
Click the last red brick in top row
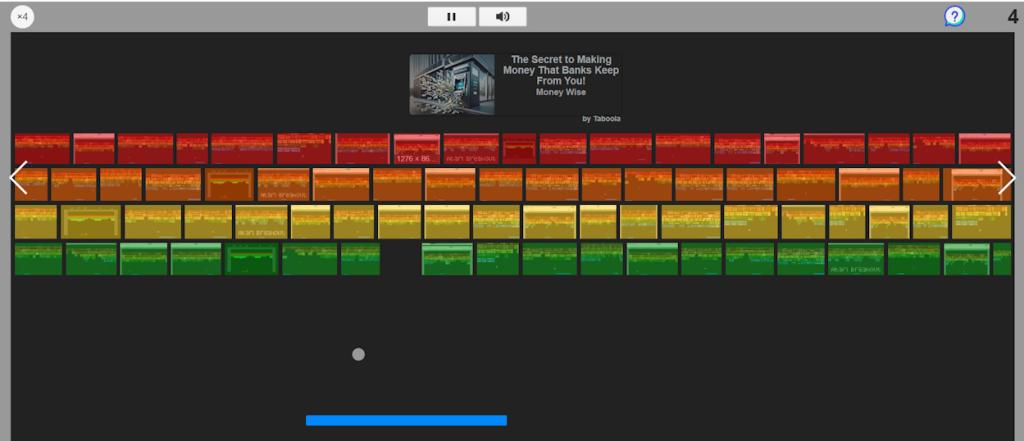pyautogui.click(x=984, y=149)
